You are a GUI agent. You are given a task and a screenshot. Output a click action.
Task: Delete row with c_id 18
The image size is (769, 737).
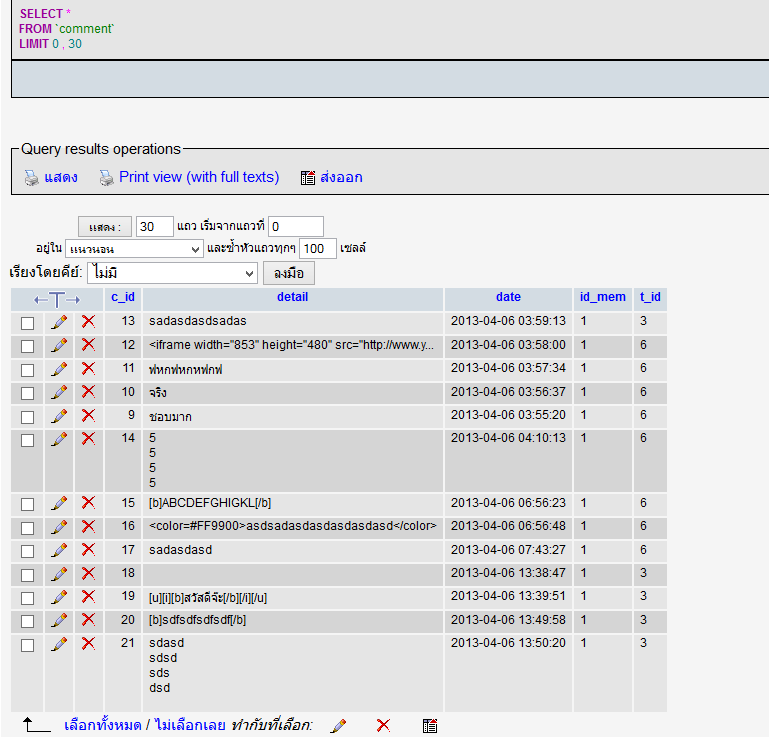pyautogui.click(x=88, y=573)
